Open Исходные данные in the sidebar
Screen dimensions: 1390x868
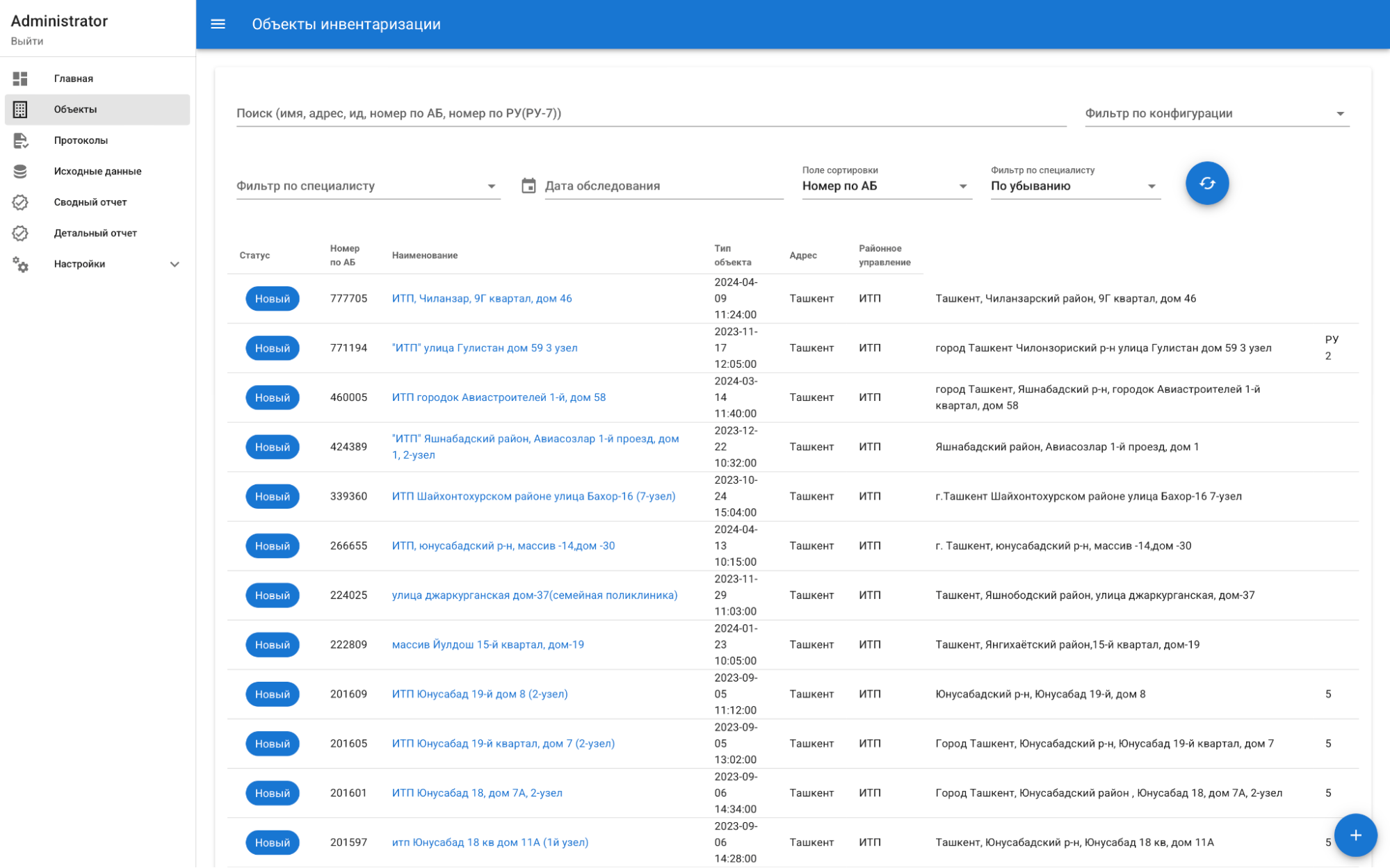[97, 171]
